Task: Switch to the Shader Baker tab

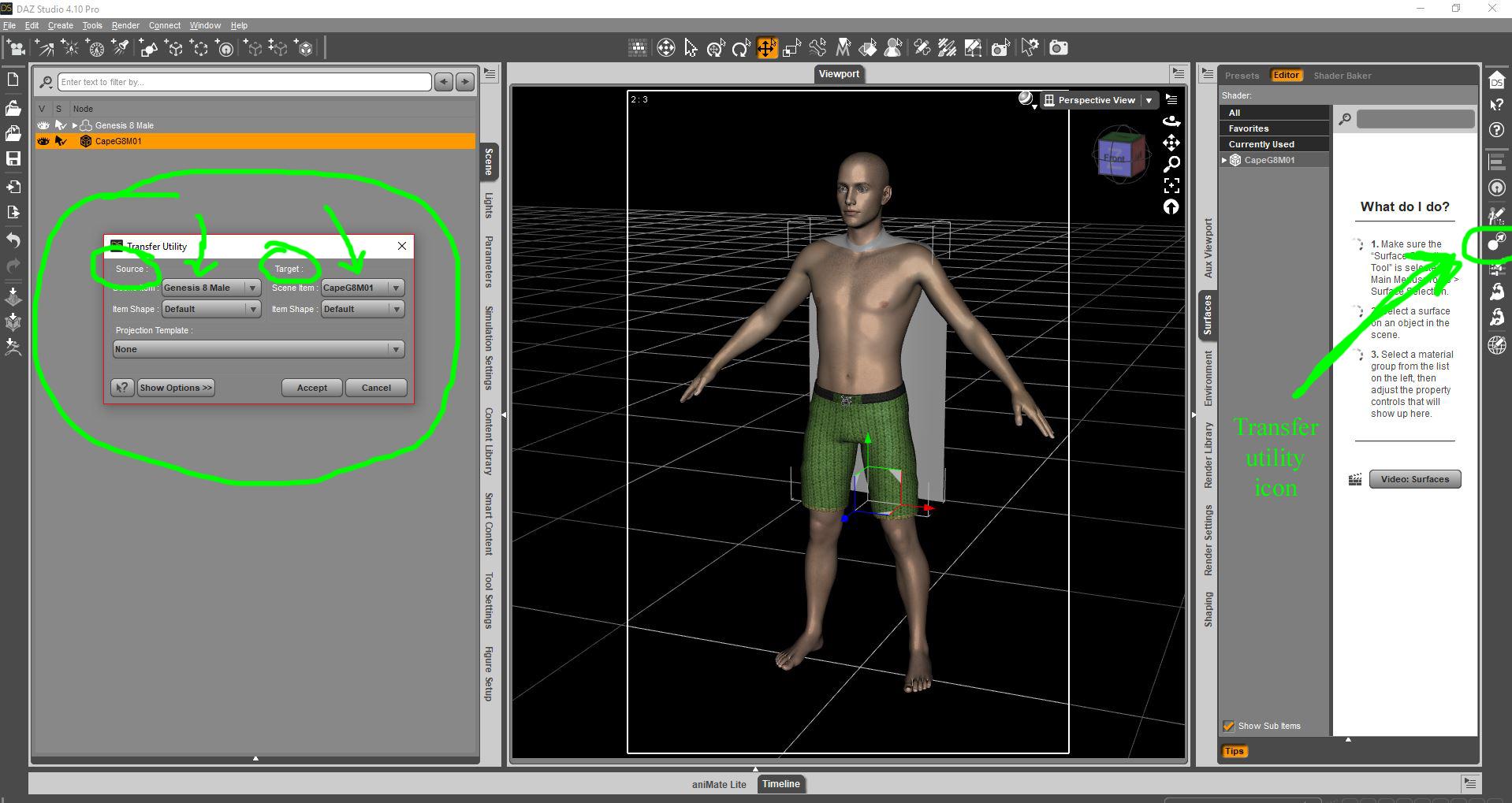Action: 1342,76
